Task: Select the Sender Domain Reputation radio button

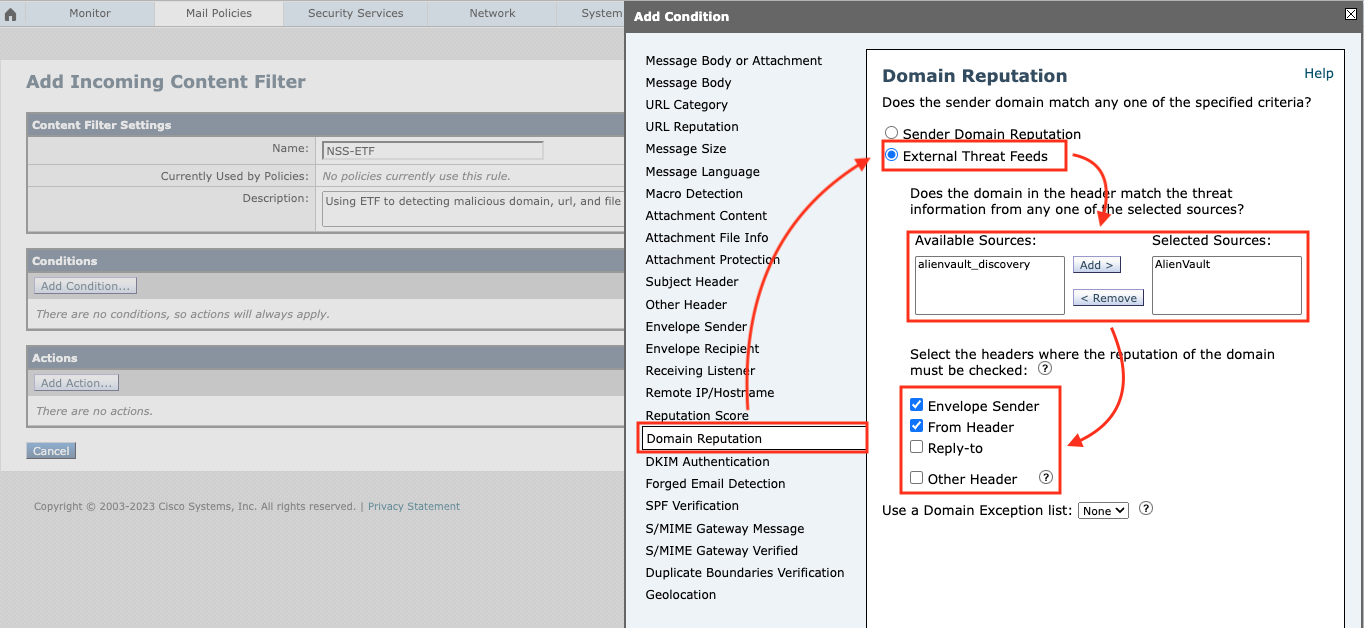Action: click(891, 132)
